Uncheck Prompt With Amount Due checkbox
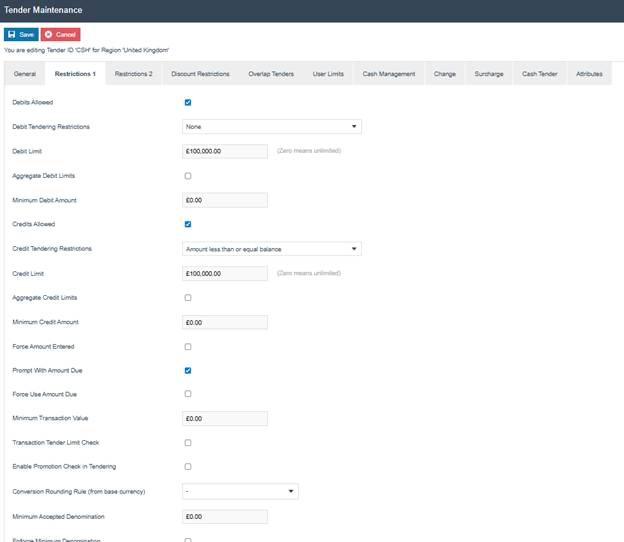The width and height of the screenshot is (624, 542). [x=188, y=370]
